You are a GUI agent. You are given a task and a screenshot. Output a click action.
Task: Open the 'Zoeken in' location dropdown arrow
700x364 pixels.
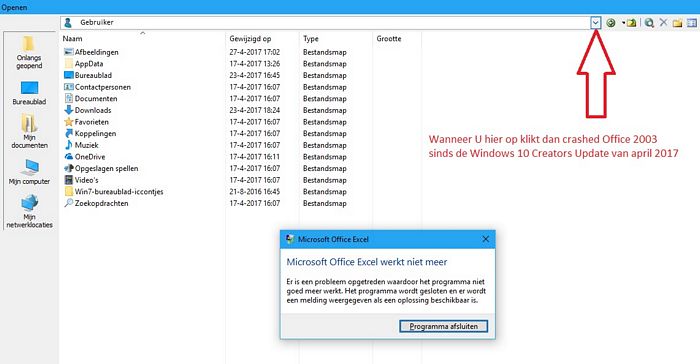[x=596, y=22]
